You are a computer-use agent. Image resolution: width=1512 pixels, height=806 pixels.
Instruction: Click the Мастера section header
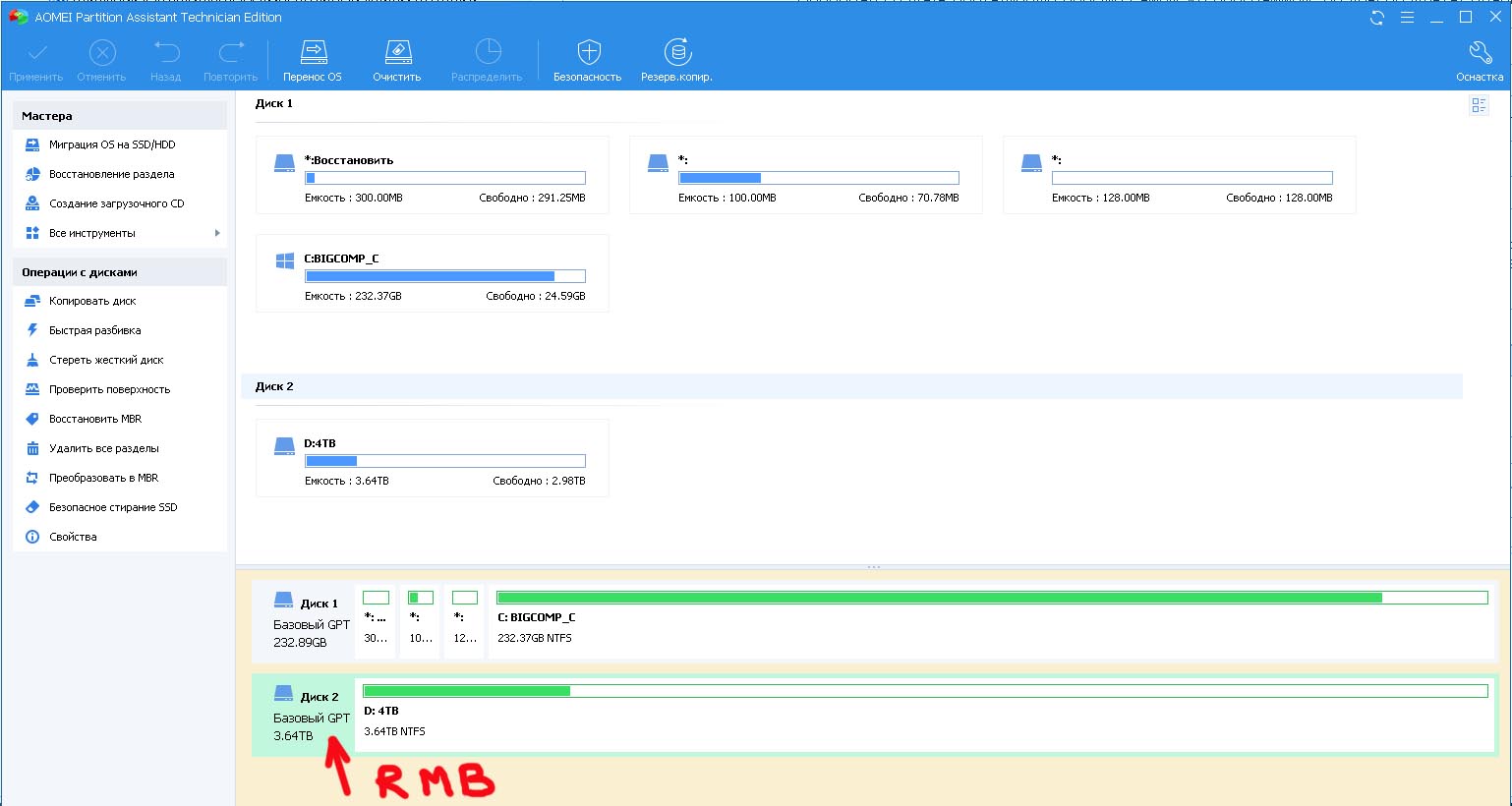[120, 116]
